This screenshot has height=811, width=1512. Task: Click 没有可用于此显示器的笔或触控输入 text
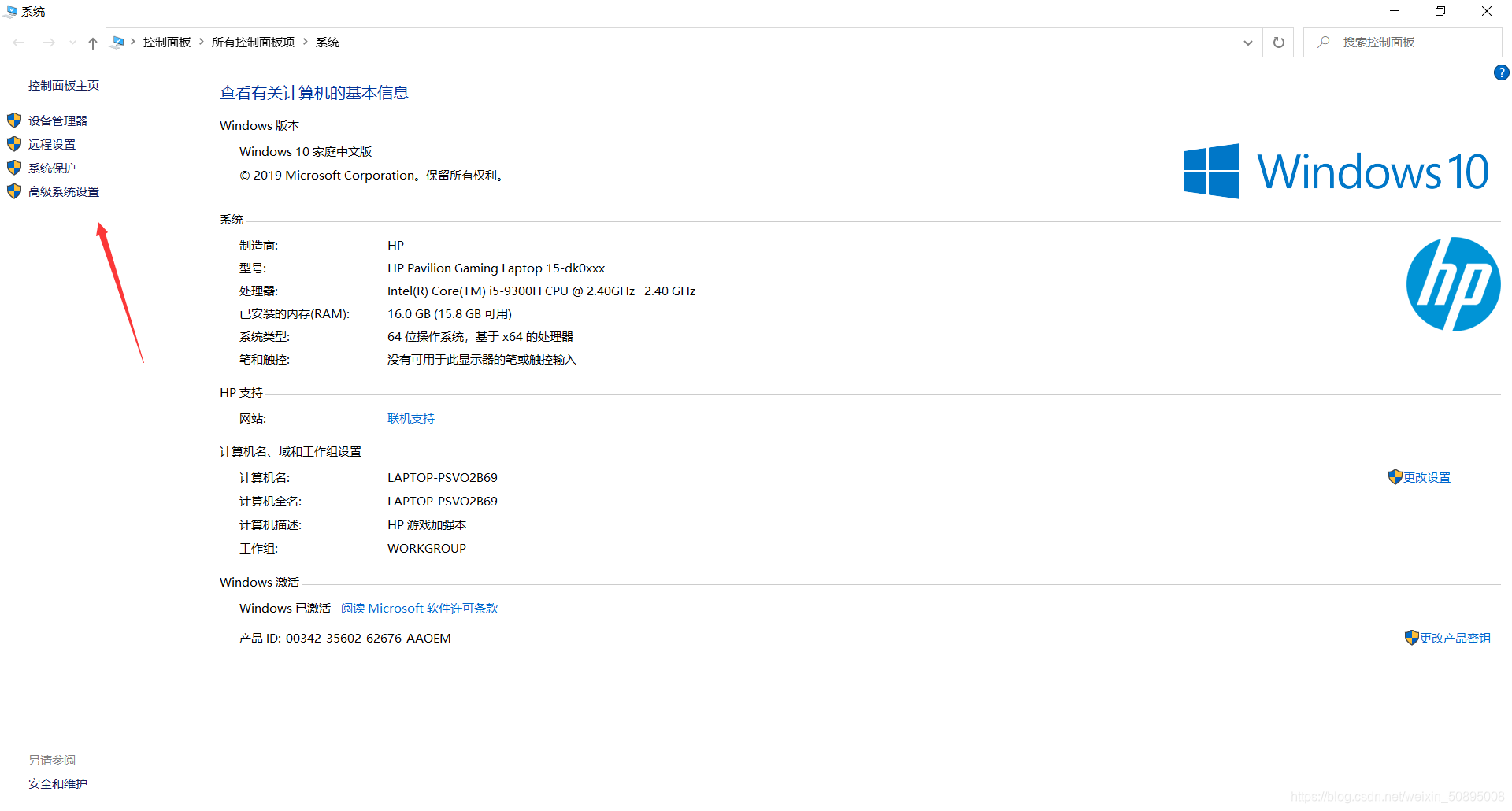click(x=482, y=360)
